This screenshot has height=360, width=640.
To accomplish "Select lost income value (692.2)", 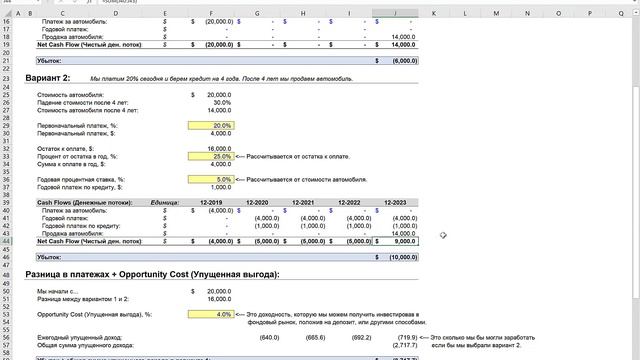I will point(361,338).
